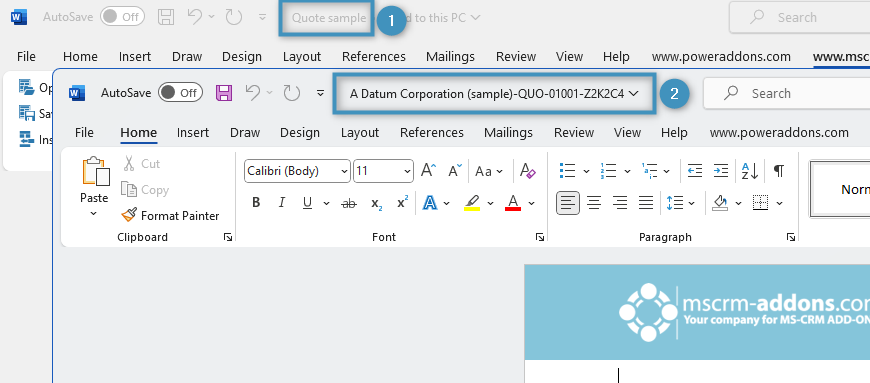Open Review tab in the front window
This screenshot has height=383, width=870.
pos(574,133)
